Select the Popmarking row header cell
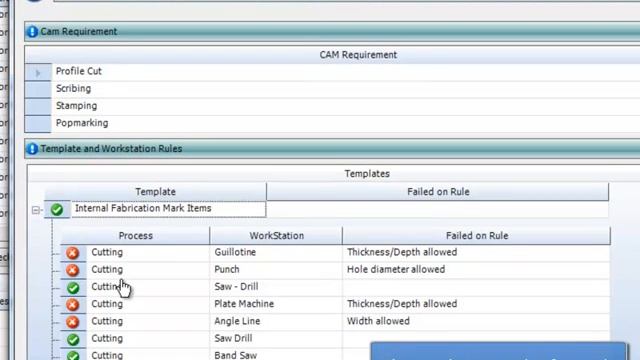 pyautogui.click(x=38, y=124)
